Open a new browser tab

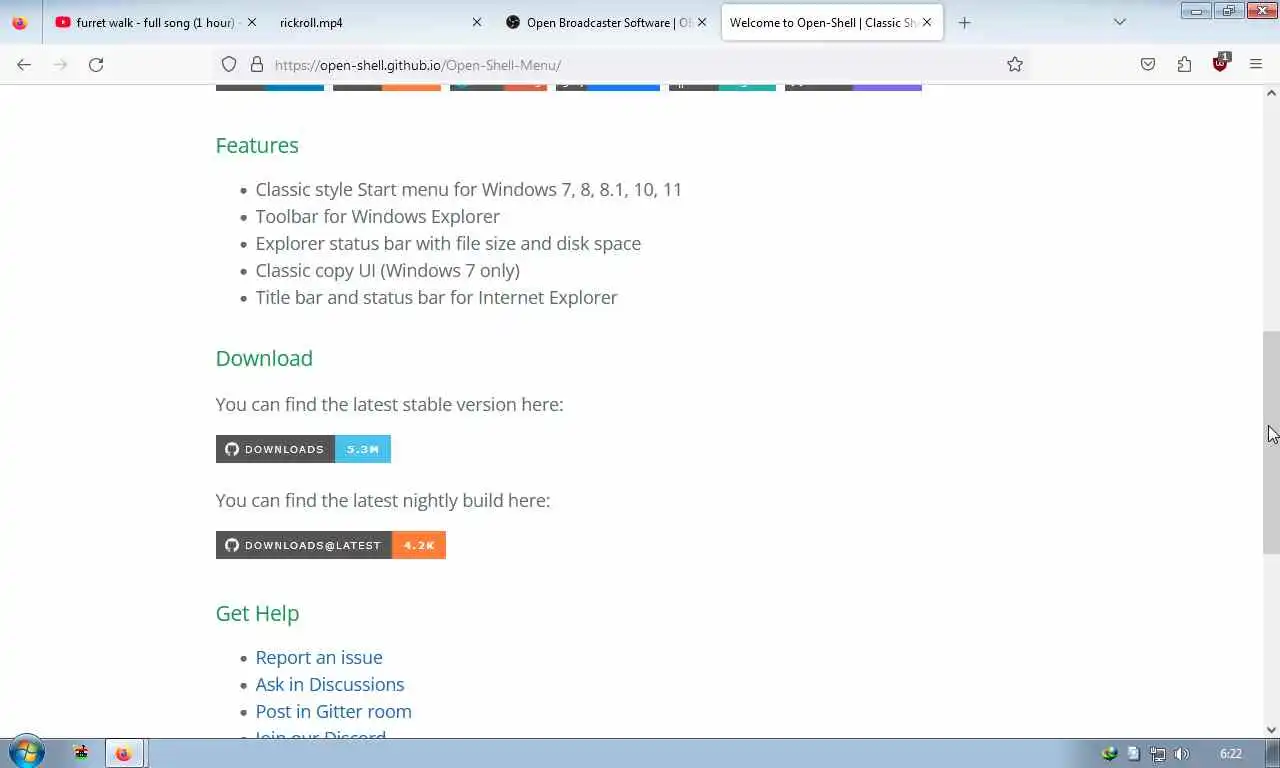click(x=964, y=22)
